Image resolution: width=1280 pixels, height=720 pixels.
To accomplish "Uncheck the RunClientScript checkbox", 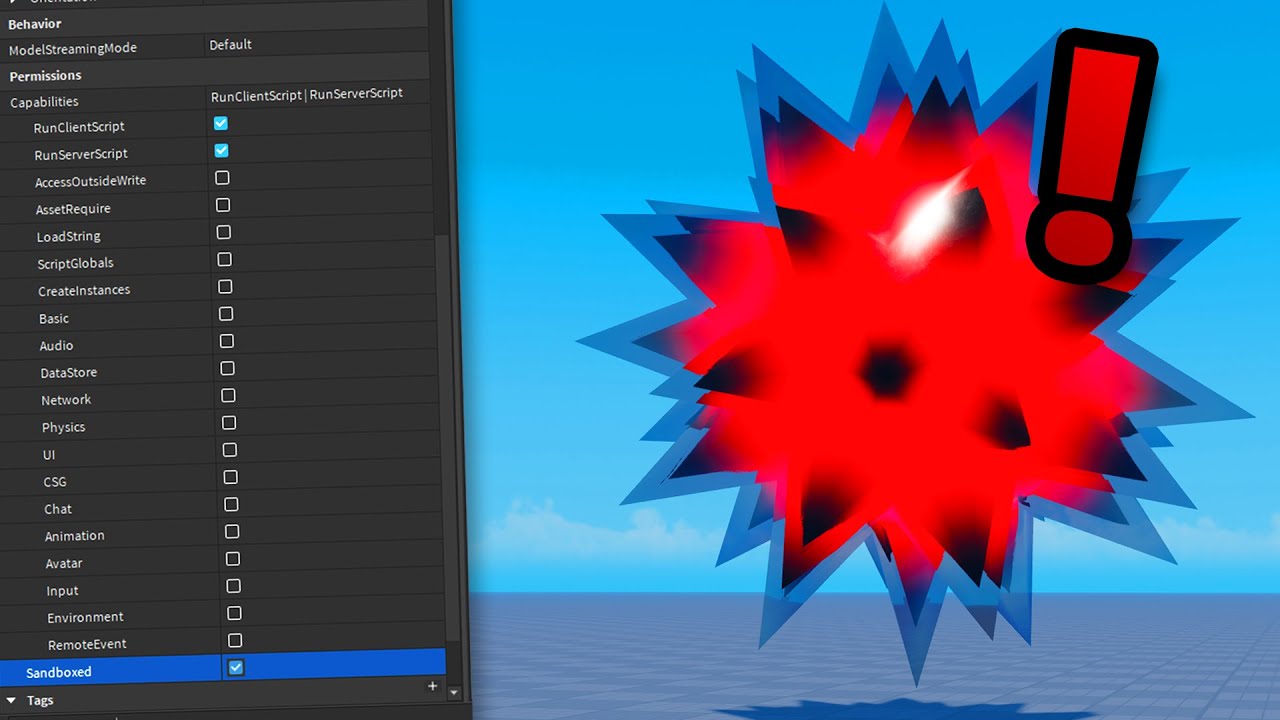I will pyautogui.click(x=221, y=123).
